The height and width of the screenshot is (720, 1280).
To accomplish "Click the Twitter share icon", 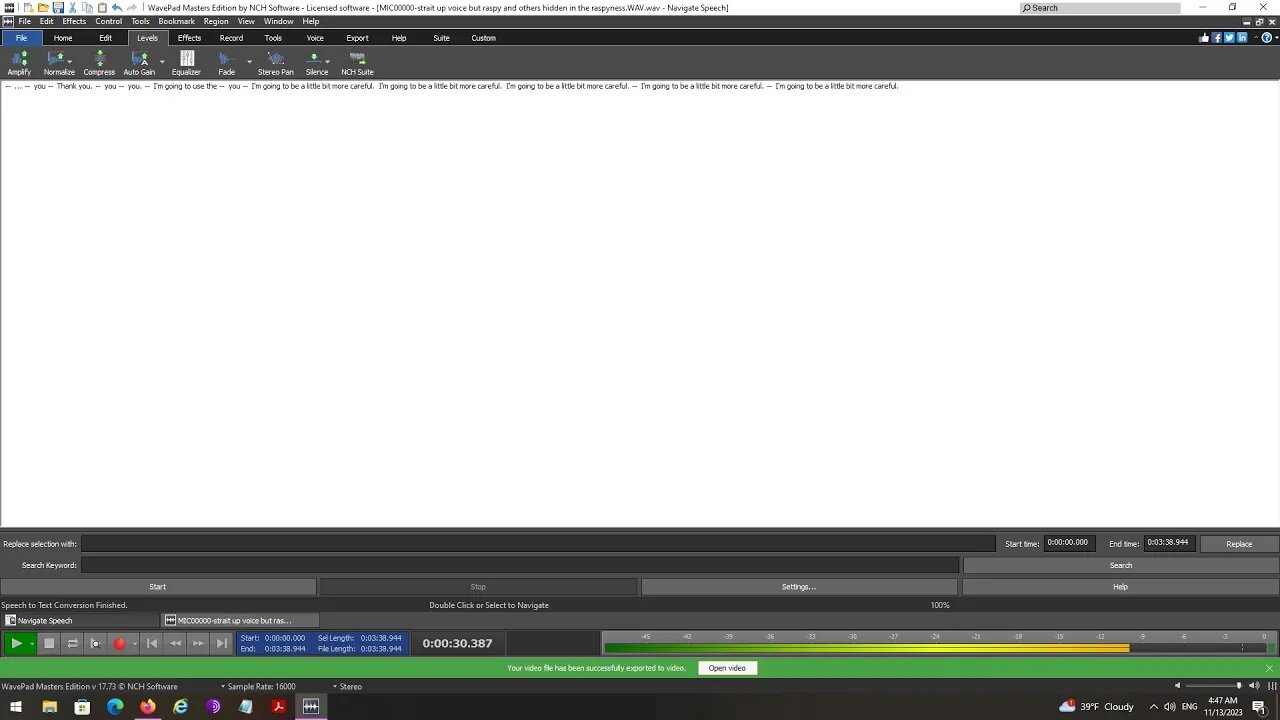I will pyautogui.click(x=1229, y=38).
